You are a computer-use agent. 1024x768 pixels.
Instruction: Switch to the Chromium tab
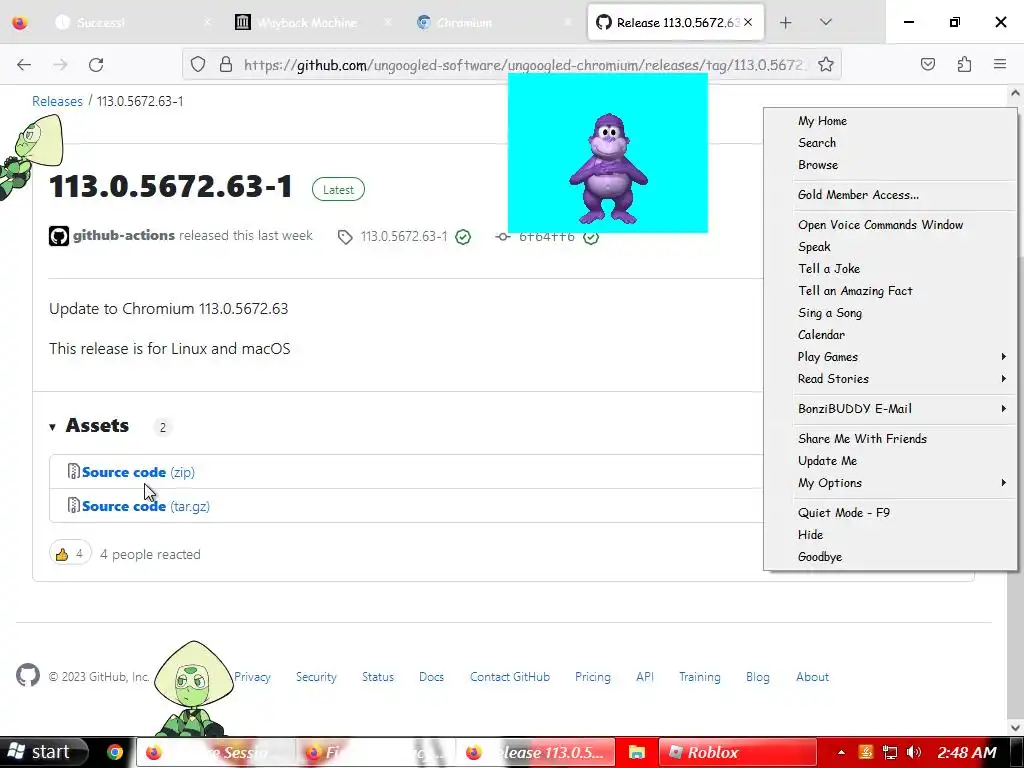(494, 23)
